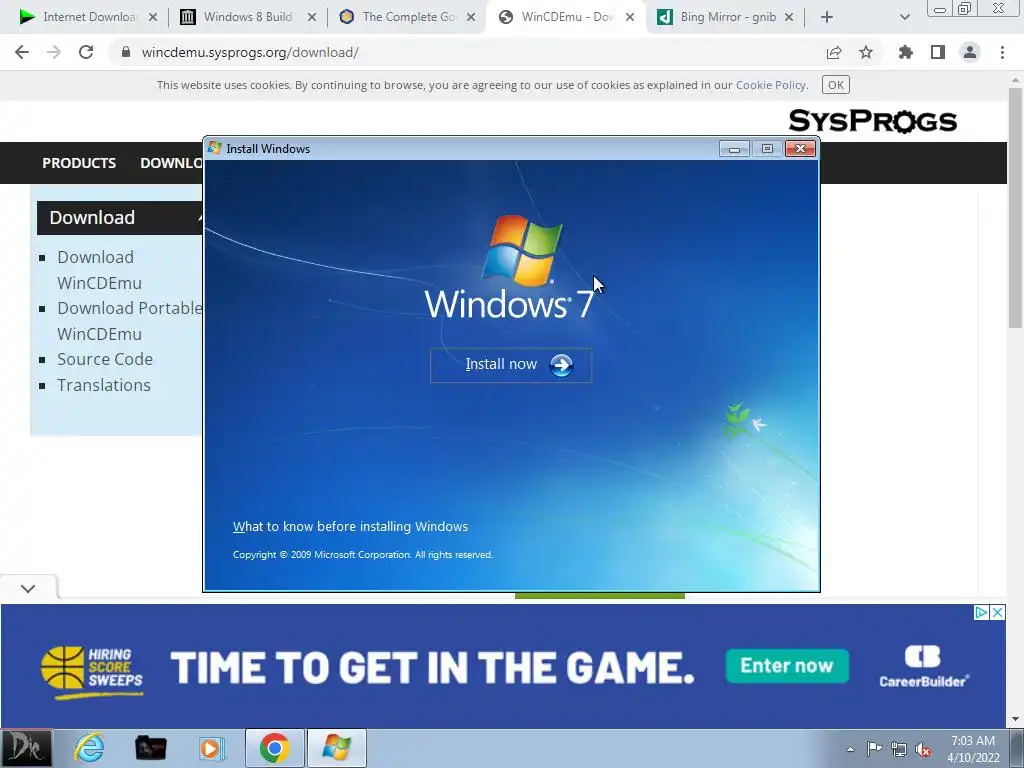This screenshot has width=1024, height=768.
Task: Launch Internet Explorer from taskbar
Action: point(89,748)
